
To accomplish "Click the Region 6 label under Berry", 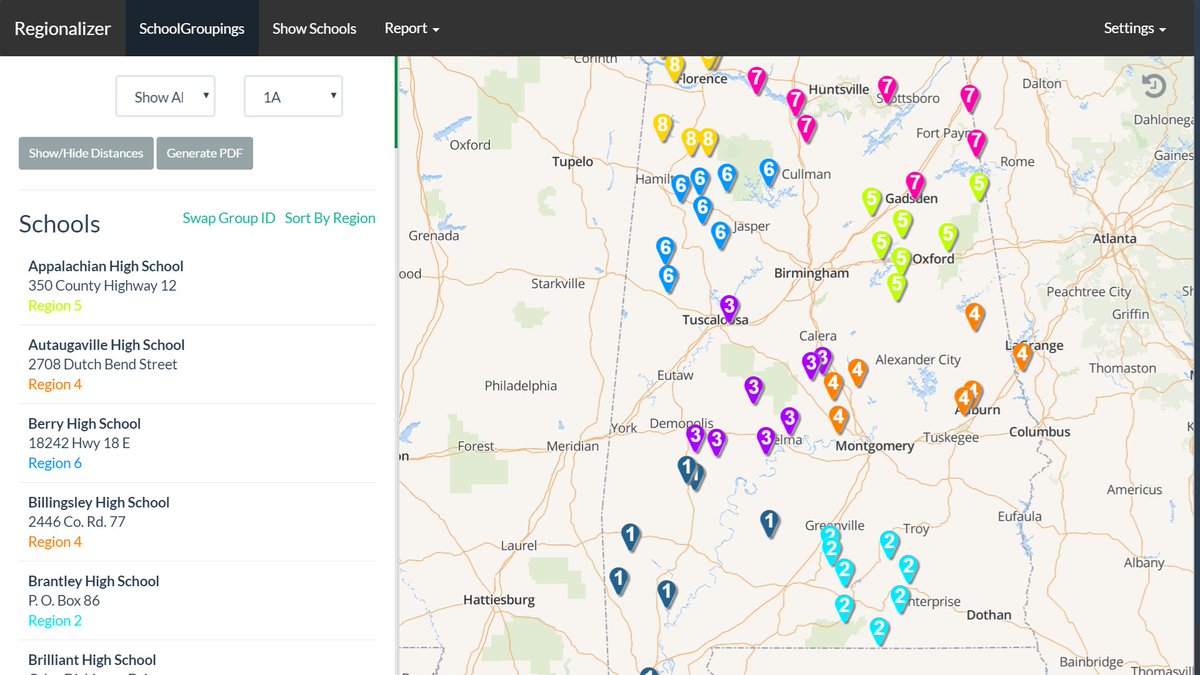I will (55, 463).
